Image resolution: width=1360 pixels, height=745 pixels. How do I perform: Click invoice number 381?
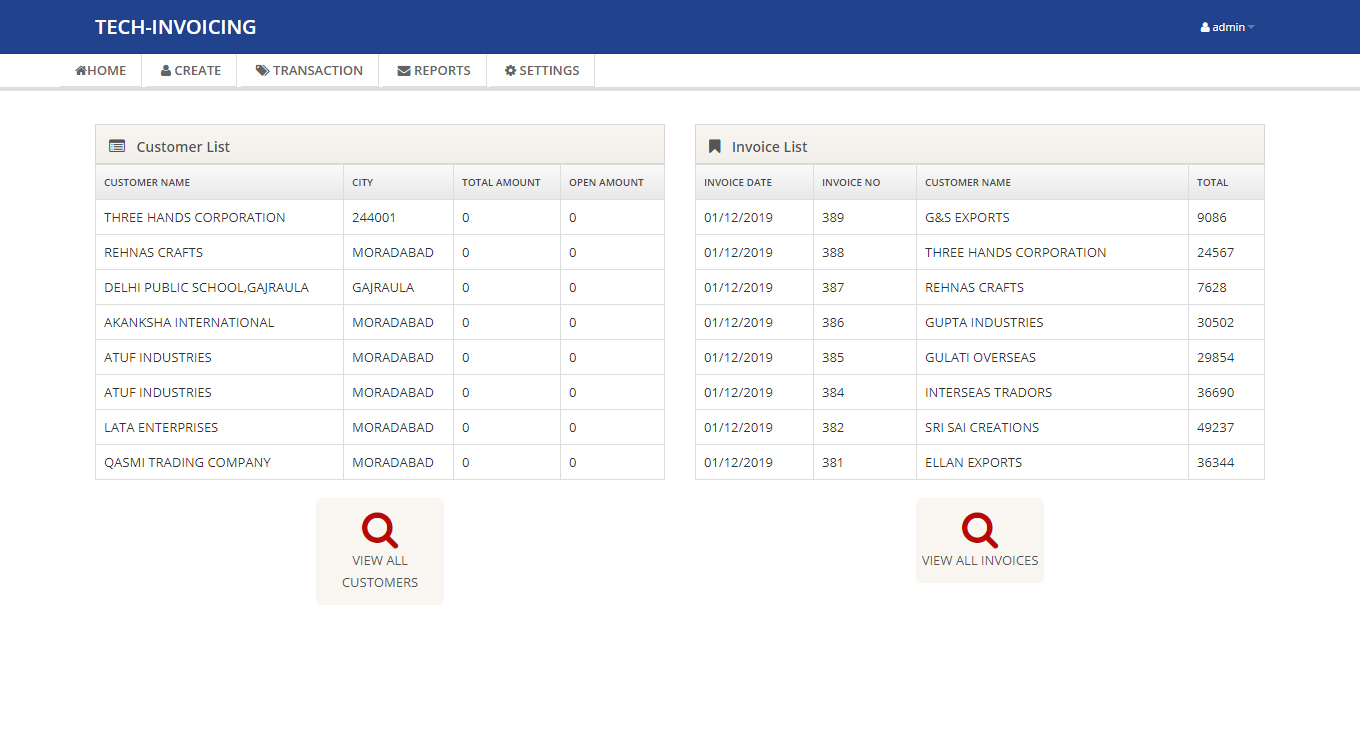tap(833, 462)
